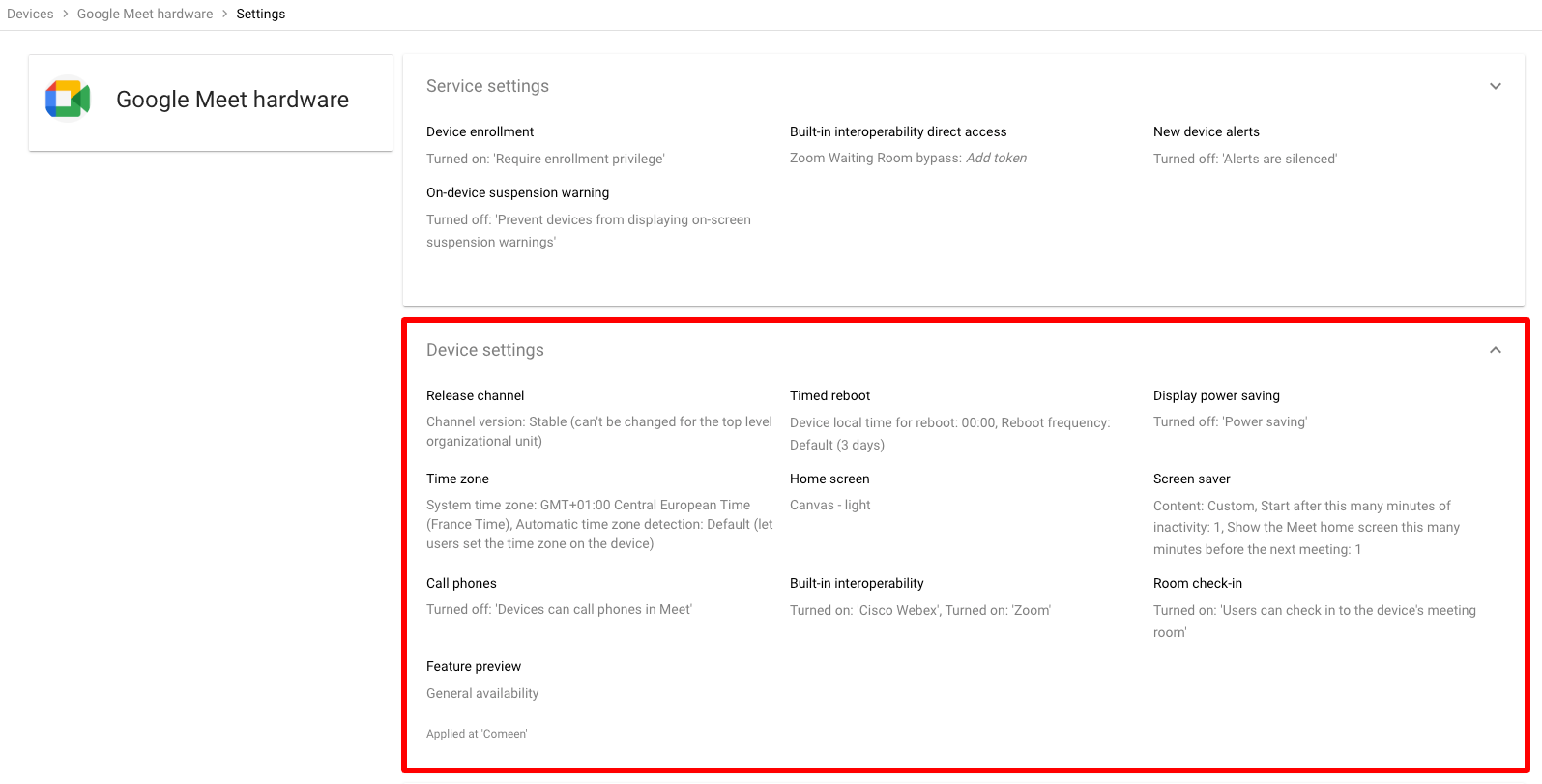Click the Google Meet hardware card title
This screenshot has width=1542, height=784.
pyautogui.click(x=232, y=100)
